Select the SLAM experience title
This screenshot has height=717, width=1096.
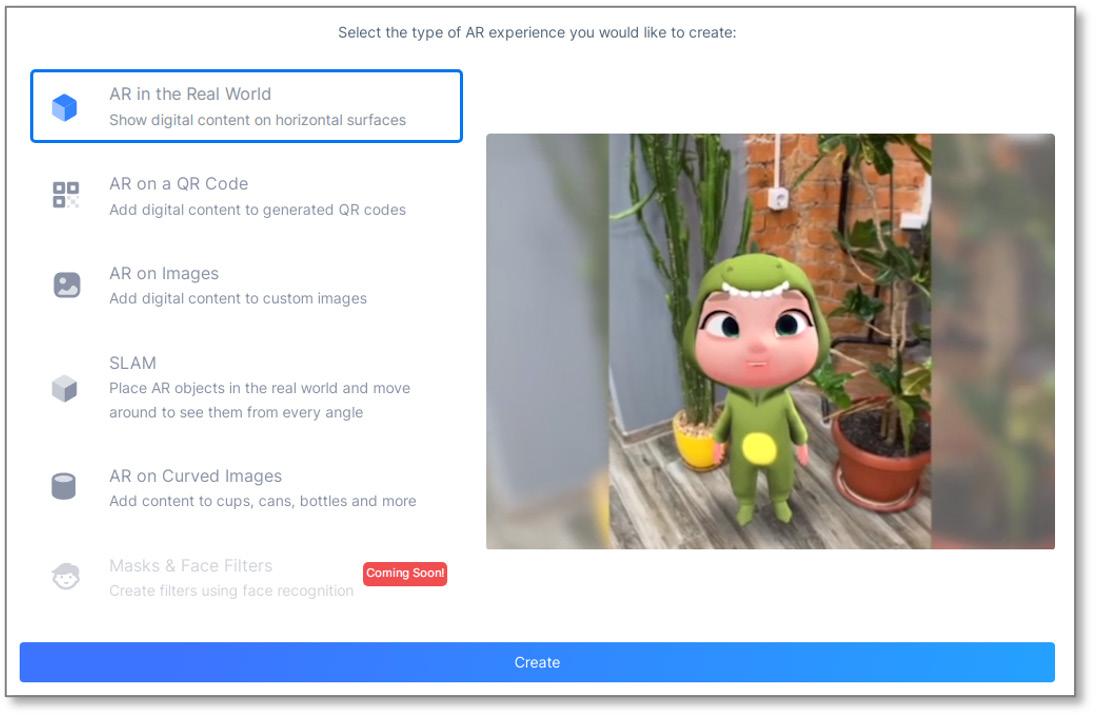pos(132,363)
